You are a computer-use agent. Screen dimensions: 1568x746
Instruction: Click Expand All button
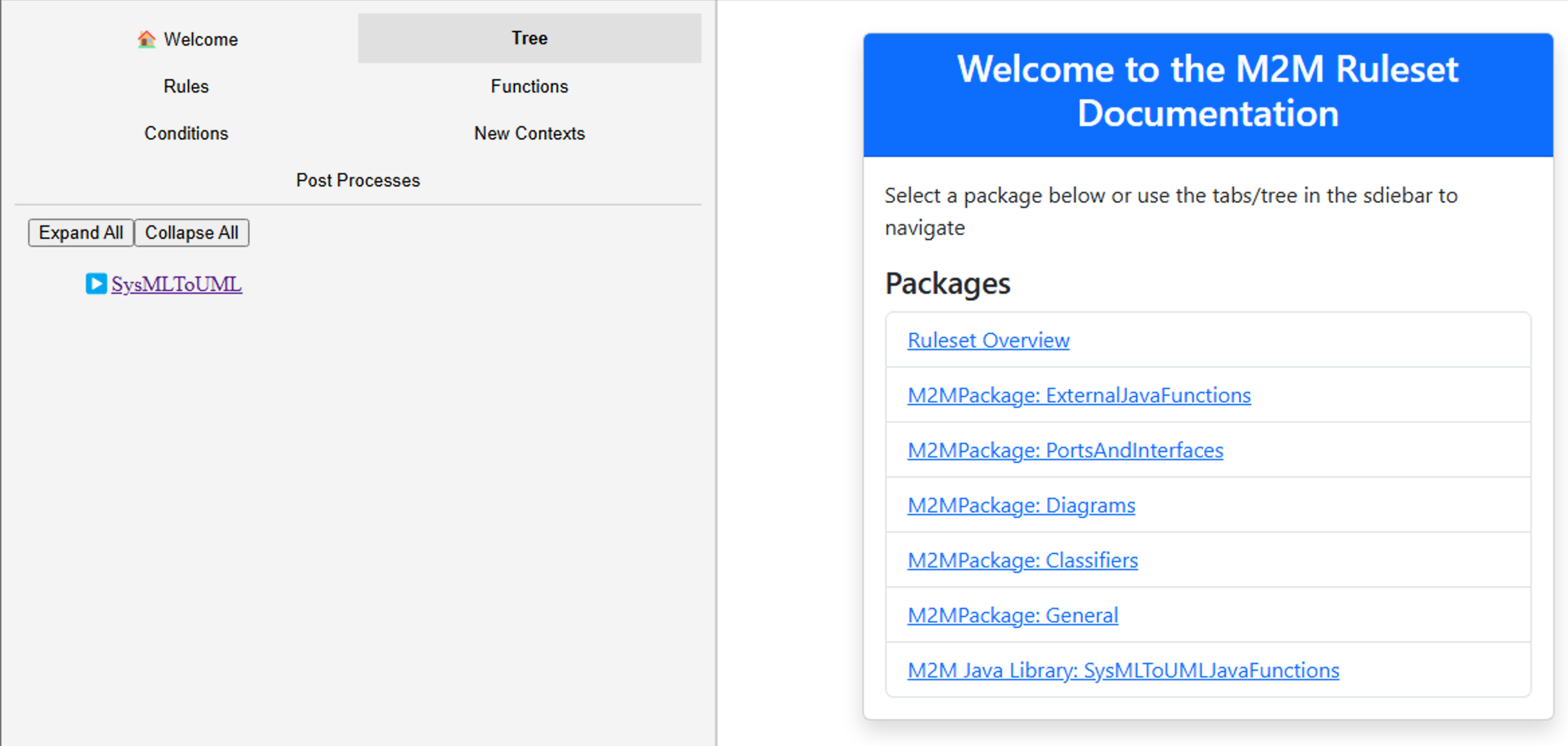click(x=79, y=232)
